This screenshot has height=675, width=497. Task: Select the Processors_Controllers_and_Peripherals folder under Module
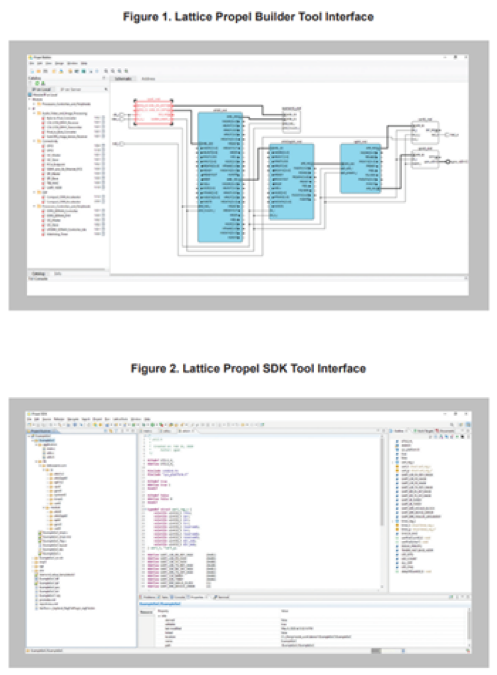(66, 104)
